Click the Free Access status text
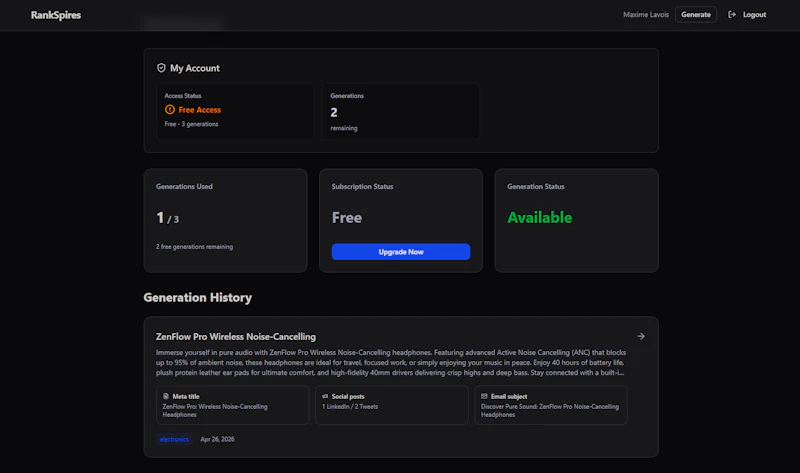800x473 pixels. pos(199,110)
